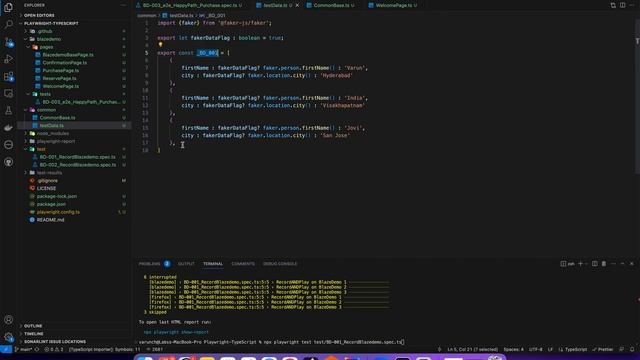
Task: Open ReservePage.ts in explorer
Action: click(59, 78)
